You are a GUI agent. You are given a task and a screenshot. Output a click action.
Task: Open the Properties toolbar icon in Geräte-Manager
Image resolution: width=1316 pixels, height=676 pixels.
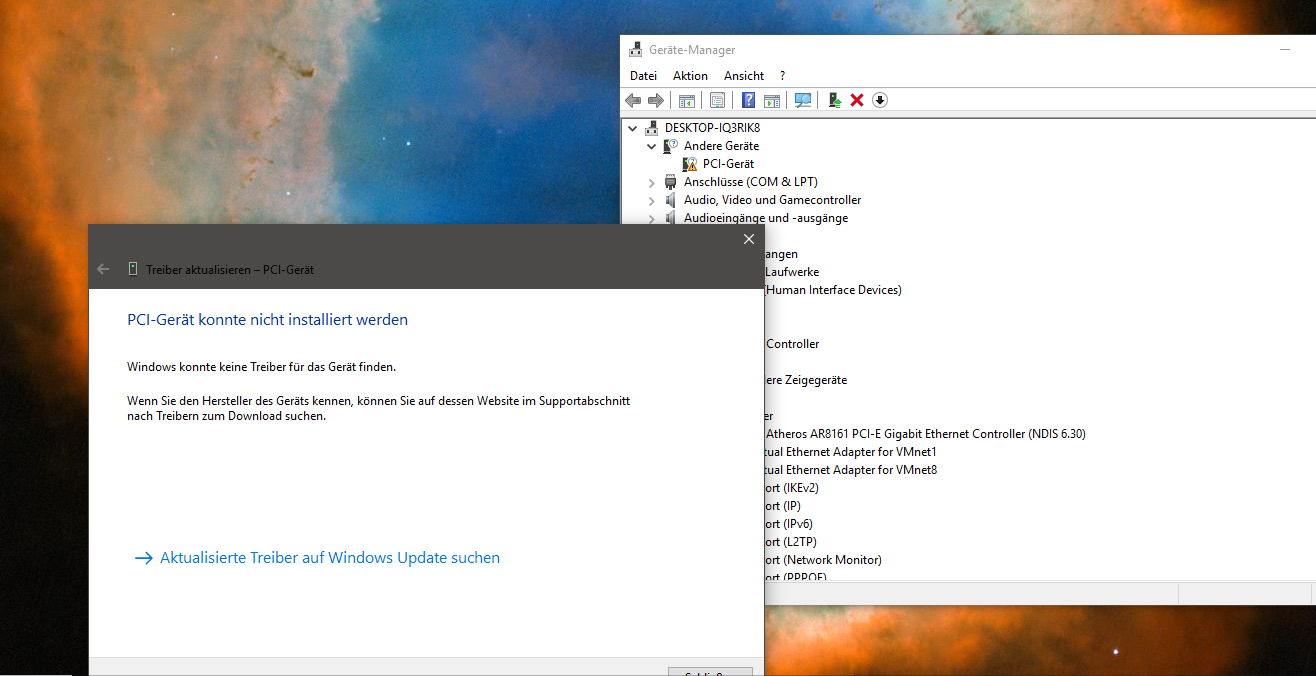[x=717, y=100]
